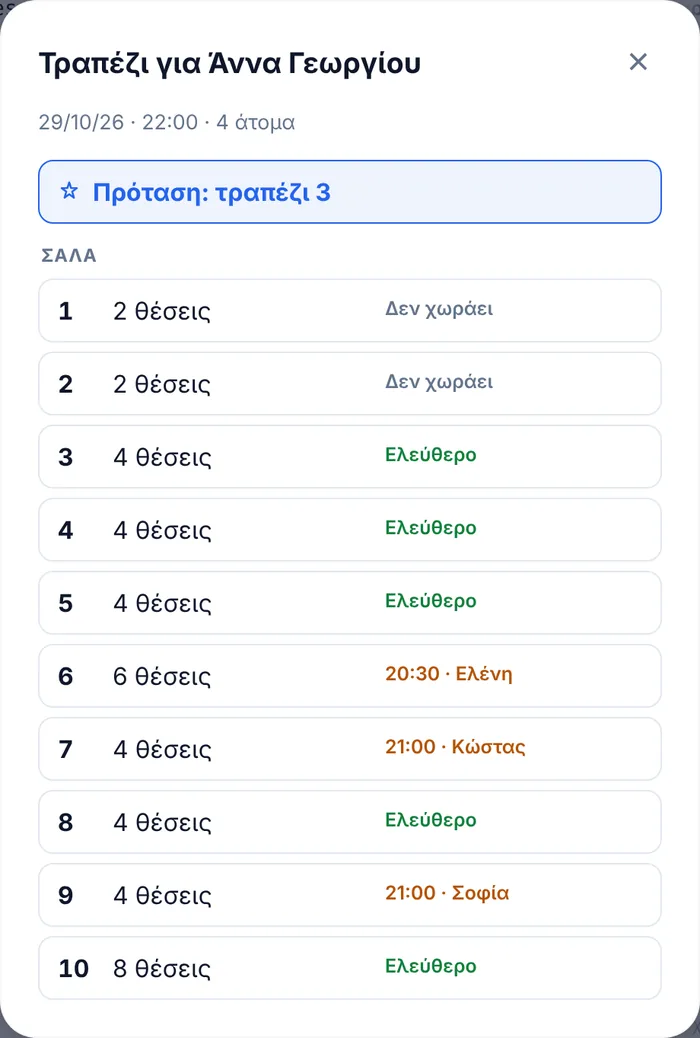Select table 6 reserved by Ελένη
Screen dimensions: 700x1038
pos(350,676)
